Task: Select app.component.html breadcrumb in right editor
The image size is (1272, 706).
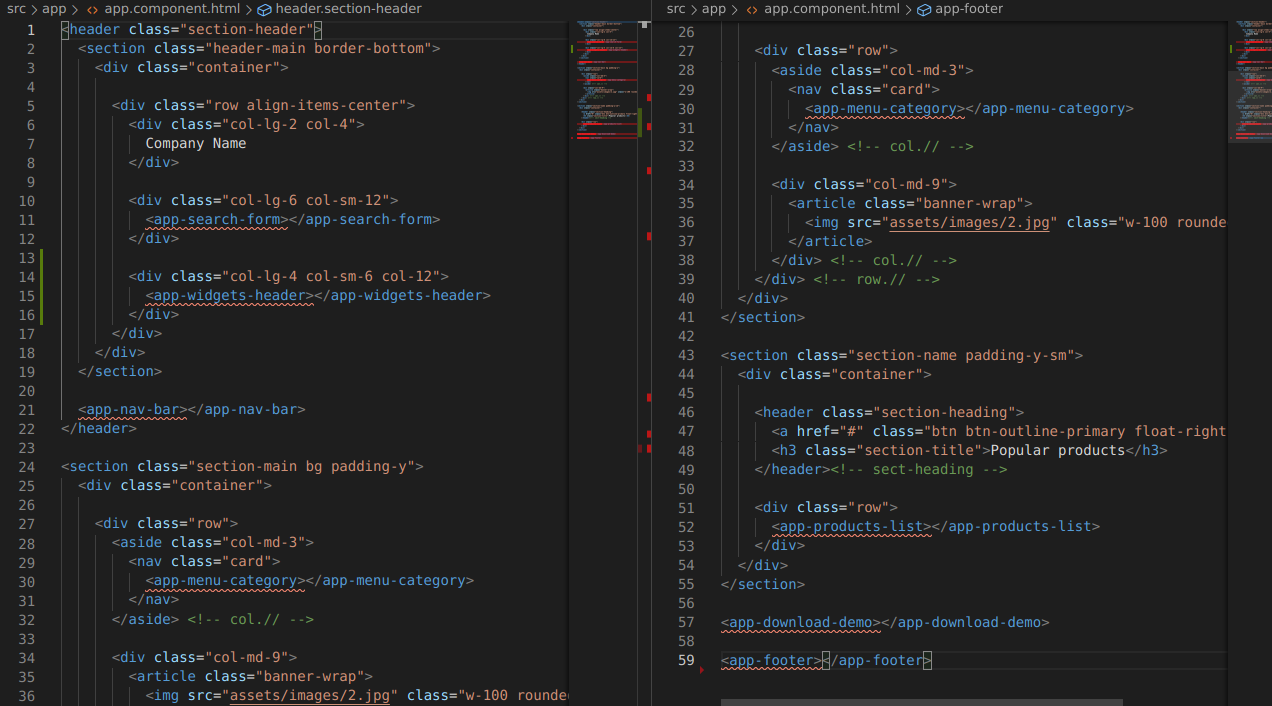Action: pos(832,9)
